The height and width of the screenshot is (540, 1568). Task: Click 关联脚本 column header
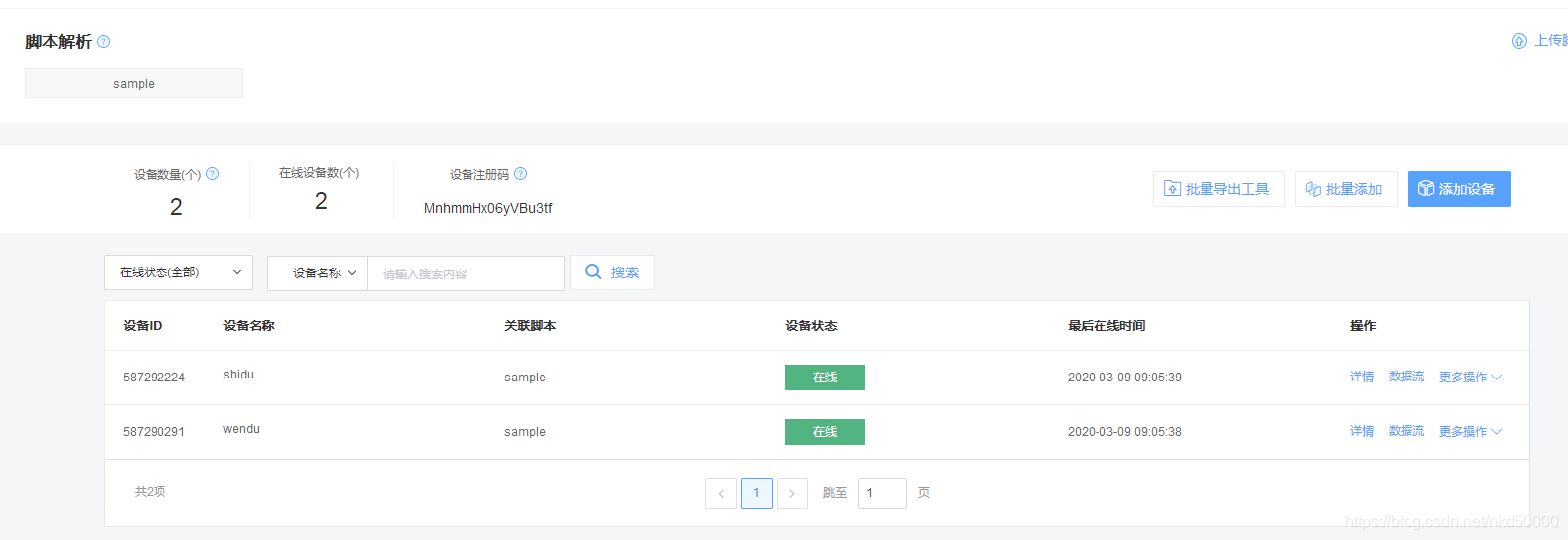tap(530, 326)
